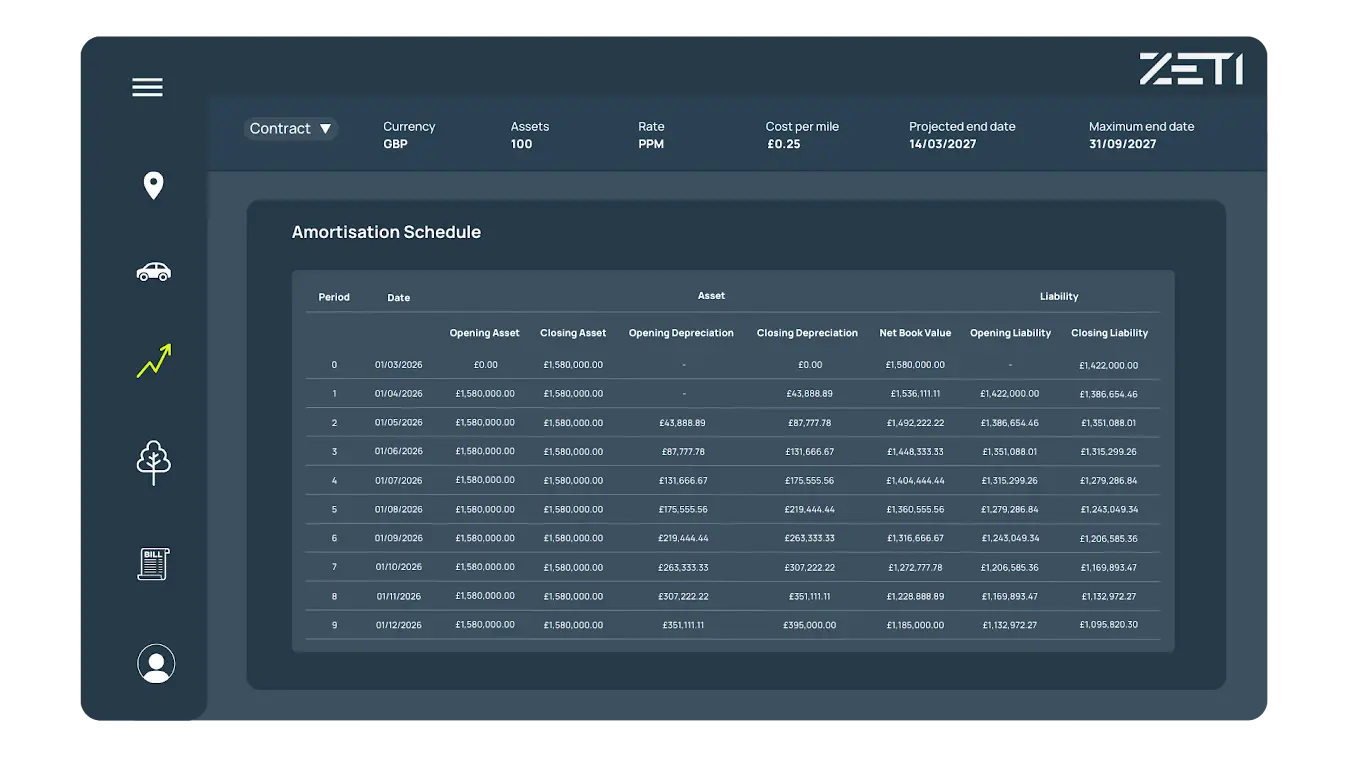Select the Net Book Value column header
The height and width of the screenshot is (758, 1348).
[915, 333]
